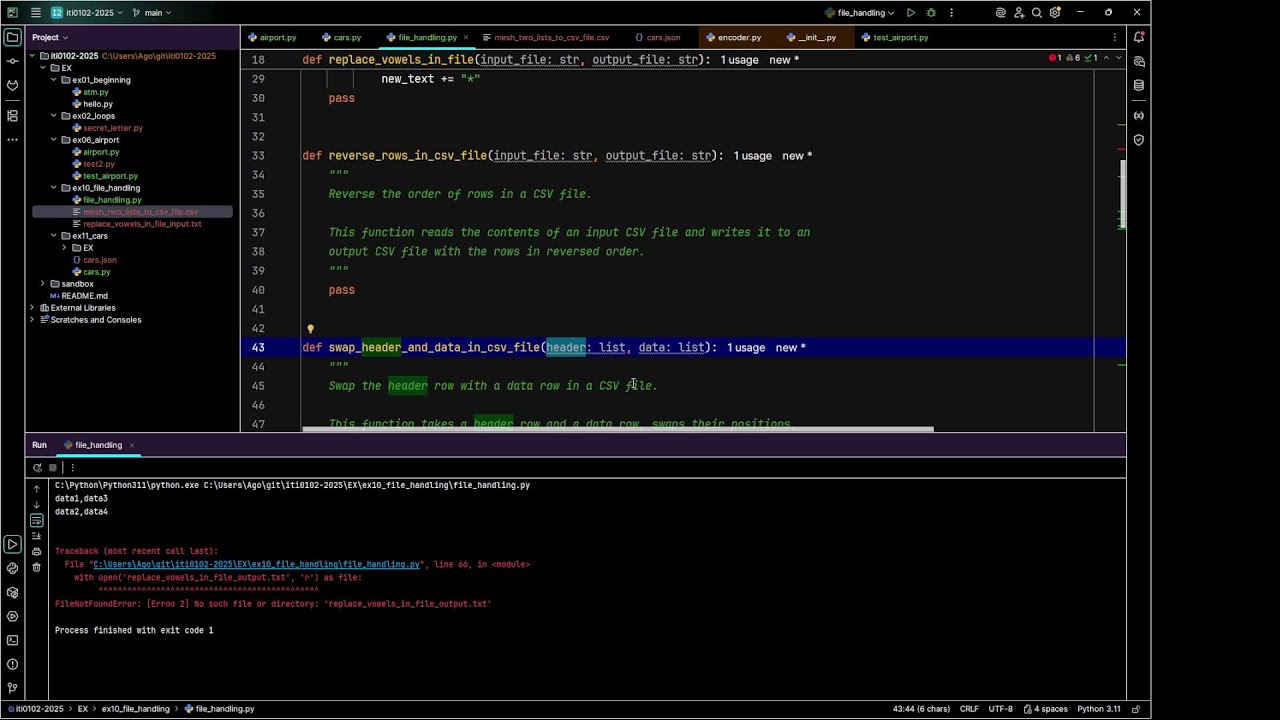Viewport: 1280px width, 720px height.
Task: Open the iti0102-2025 project dropdown
Action: pyautogui.click(x=86, y=13)
